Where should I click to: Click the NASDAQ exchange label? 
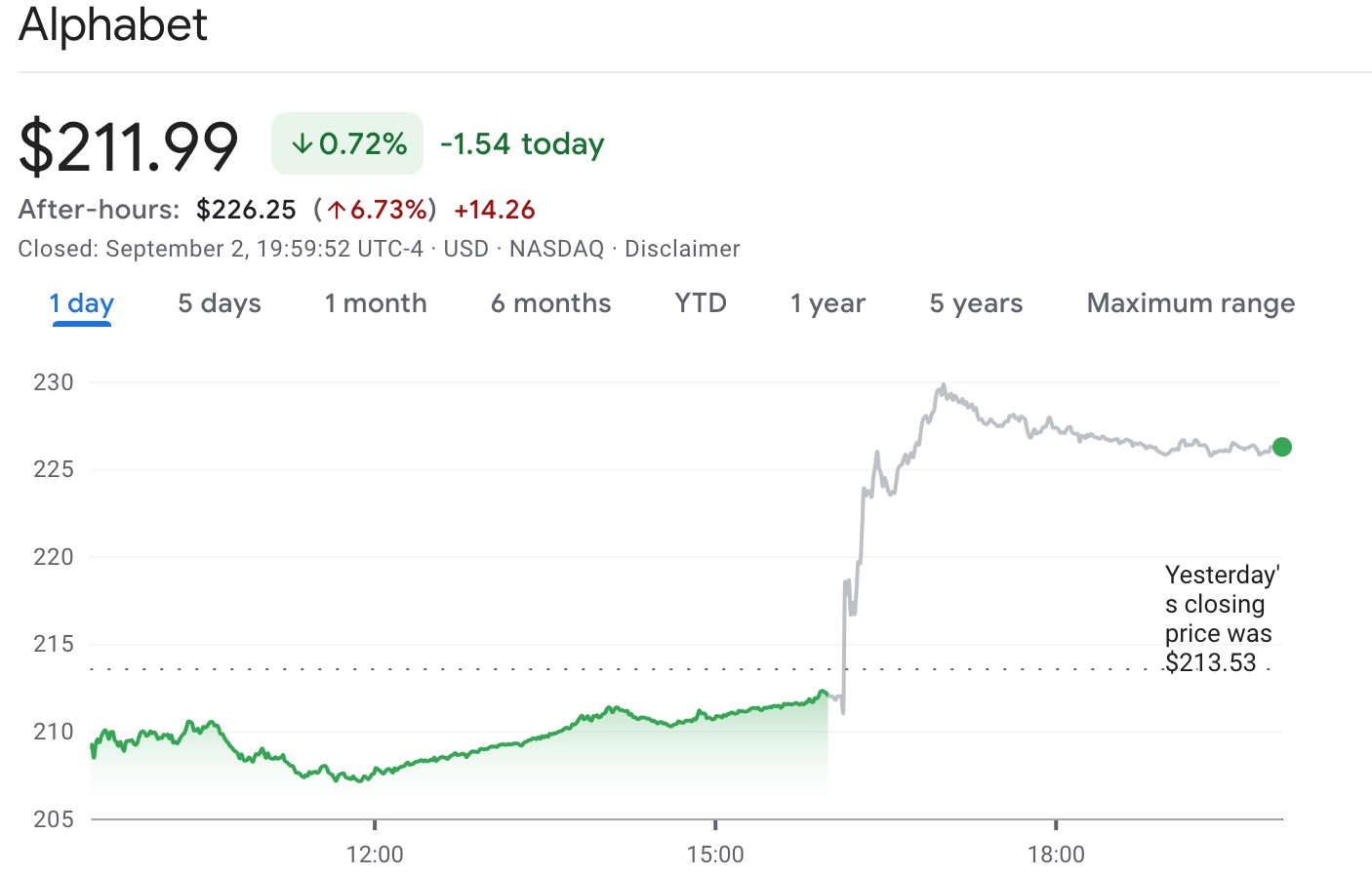pos(558,249)
